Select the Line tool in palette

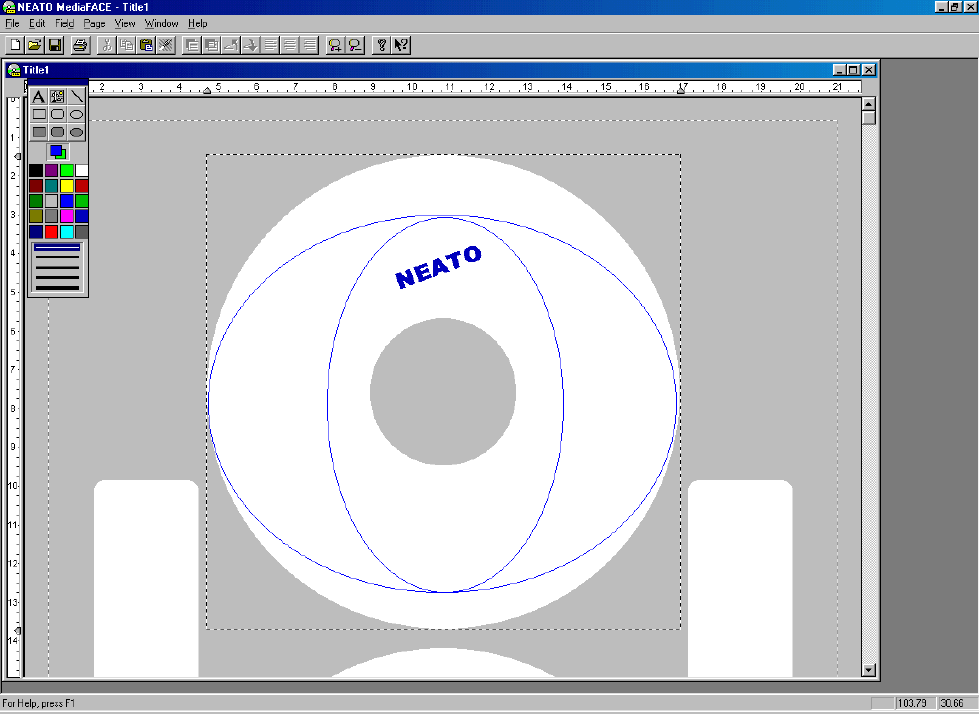[x=76, y=97]
